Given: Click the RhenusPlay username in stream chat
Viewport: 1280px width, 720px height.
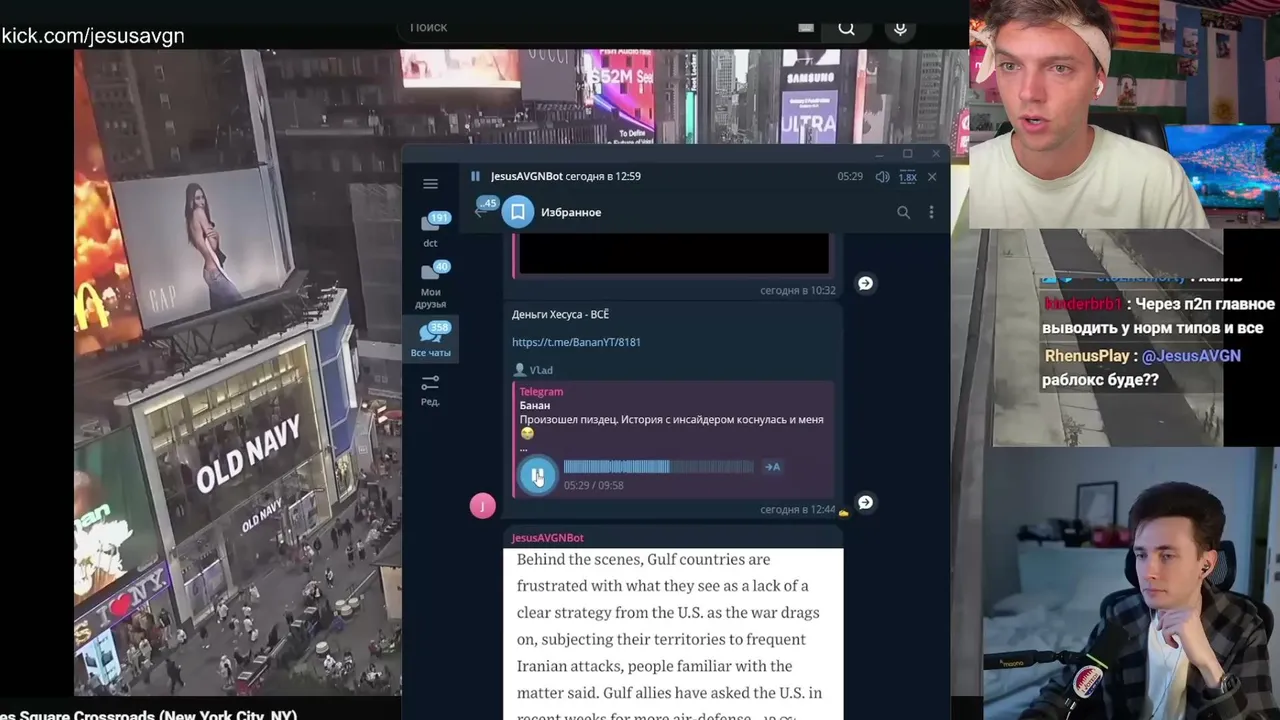Looking at the screenshot, I should point(1087,356).
